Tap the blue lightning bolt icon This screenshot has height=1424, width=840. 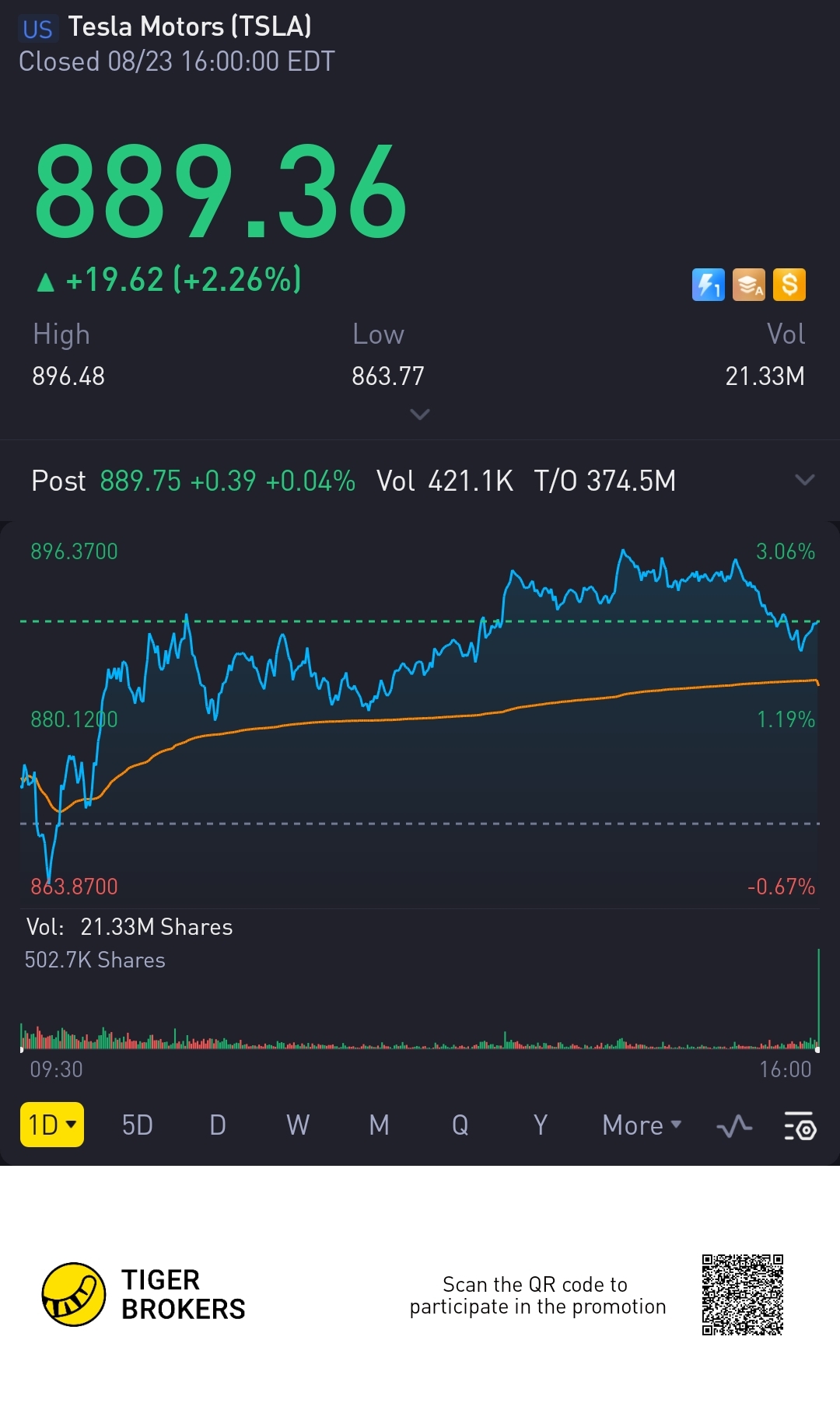pyautogui.click(x=708, y=285)
